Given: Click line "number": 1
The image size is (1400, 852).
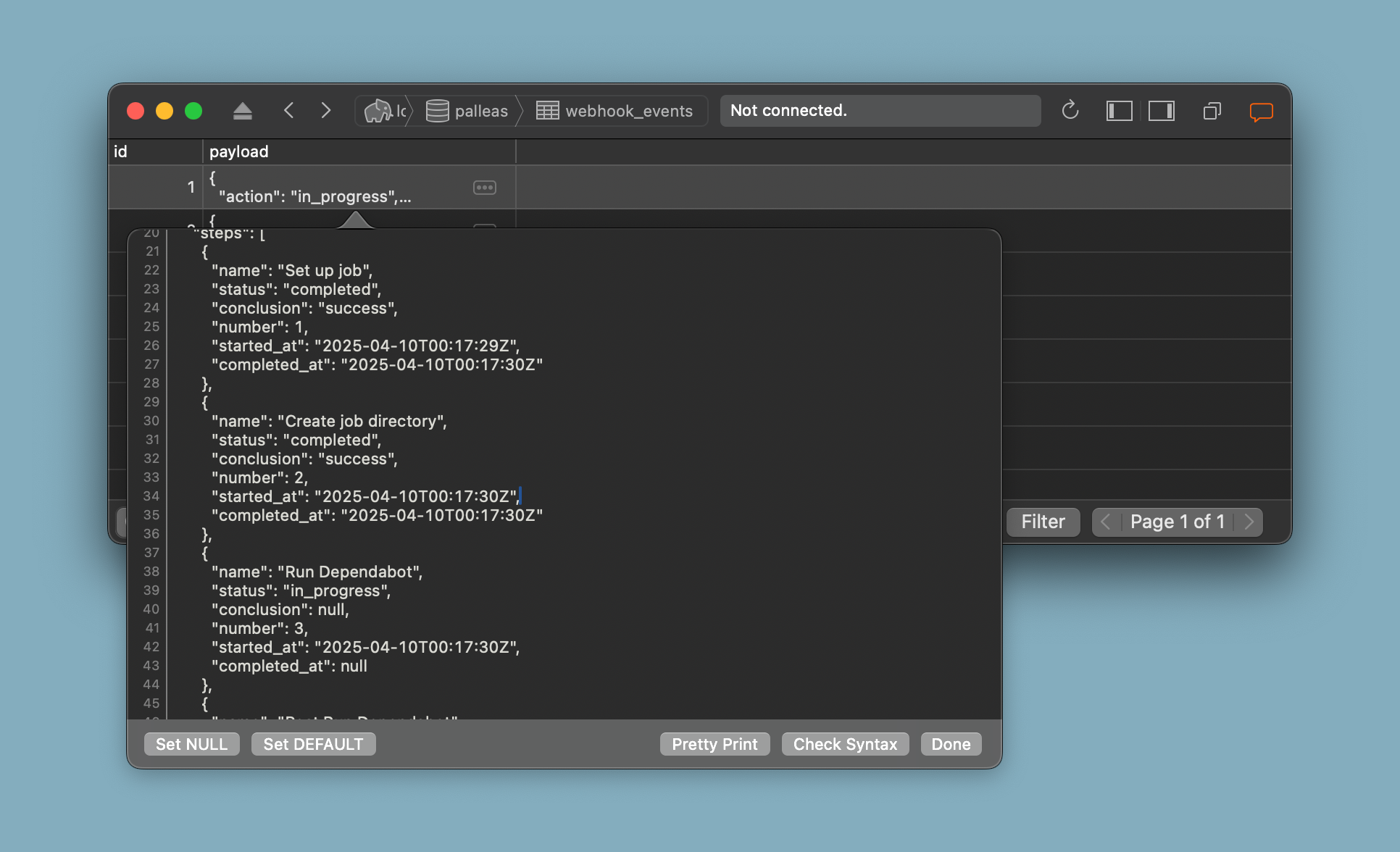Looking at the screenshot, I should point(259,327).
